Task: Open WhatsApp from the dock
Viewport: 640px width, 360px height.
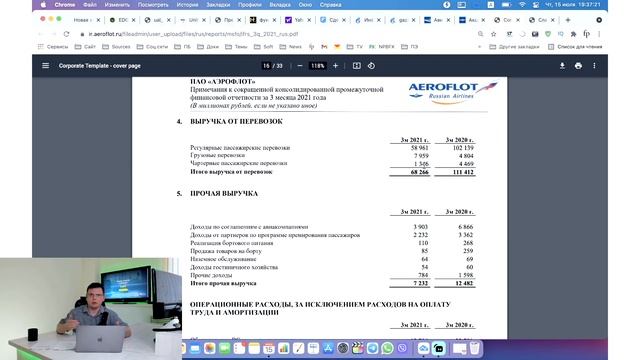Action: (387, 348)
